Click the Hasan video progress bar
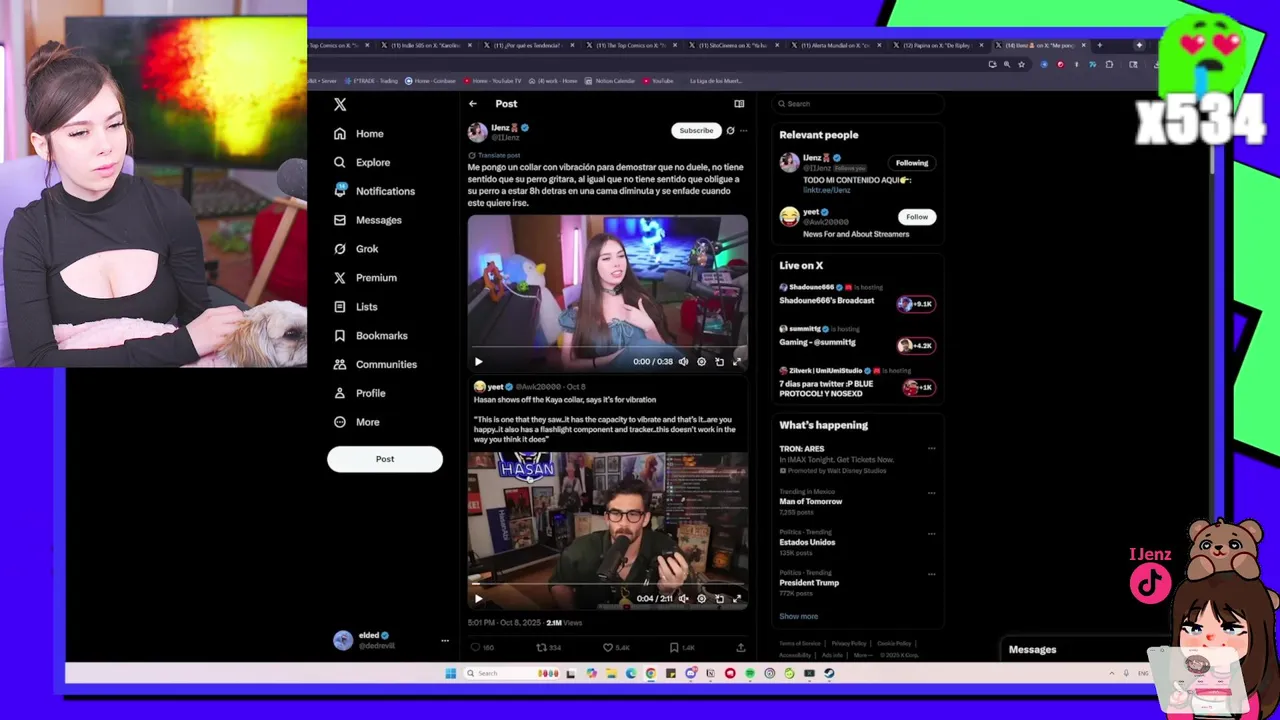 (x=607, y=583)
